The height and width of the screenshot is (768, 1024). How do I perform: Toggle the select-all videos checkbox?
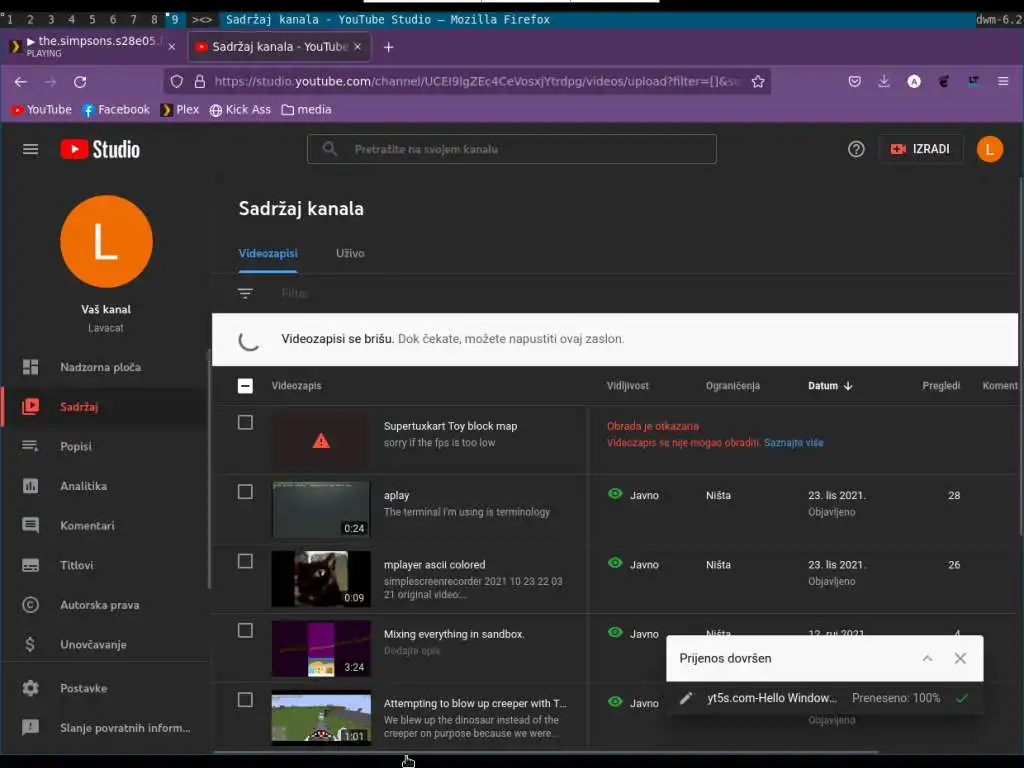(245, 386)
